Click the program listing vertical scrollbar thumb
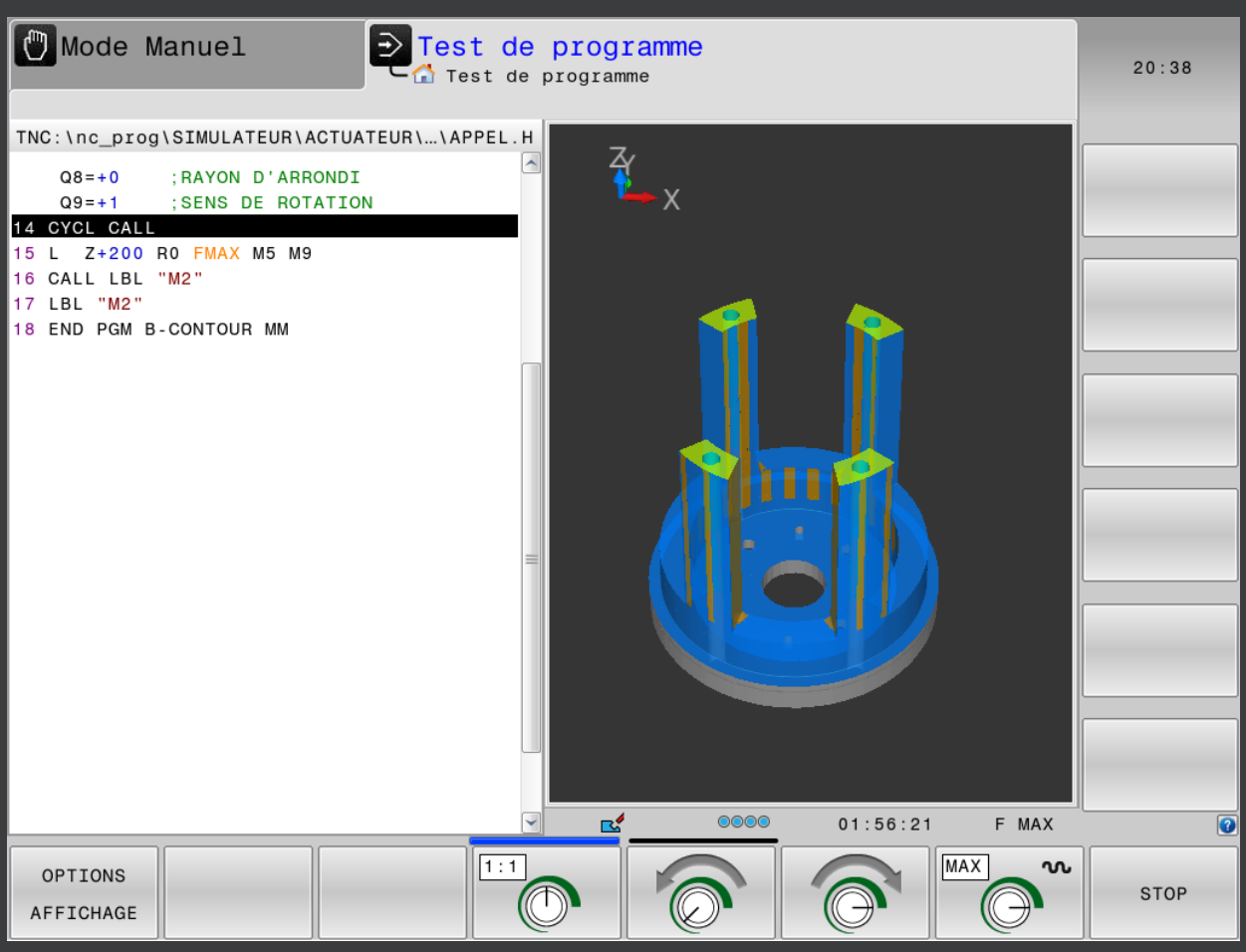The image size is (1246, 952). 531,558
